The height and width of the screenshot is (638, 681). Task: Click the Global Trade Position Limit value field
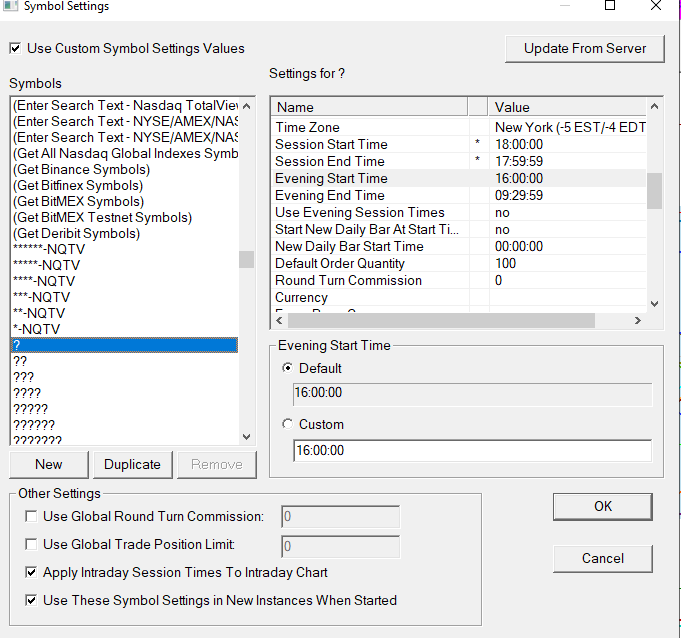click(x=340, y=546)
